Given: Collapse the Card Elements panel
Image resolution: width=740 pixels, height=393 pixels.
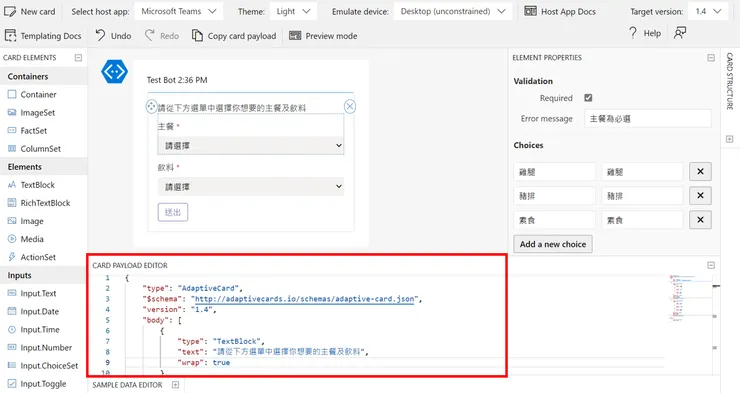Looking at the screenshot, I should (78, 58).
